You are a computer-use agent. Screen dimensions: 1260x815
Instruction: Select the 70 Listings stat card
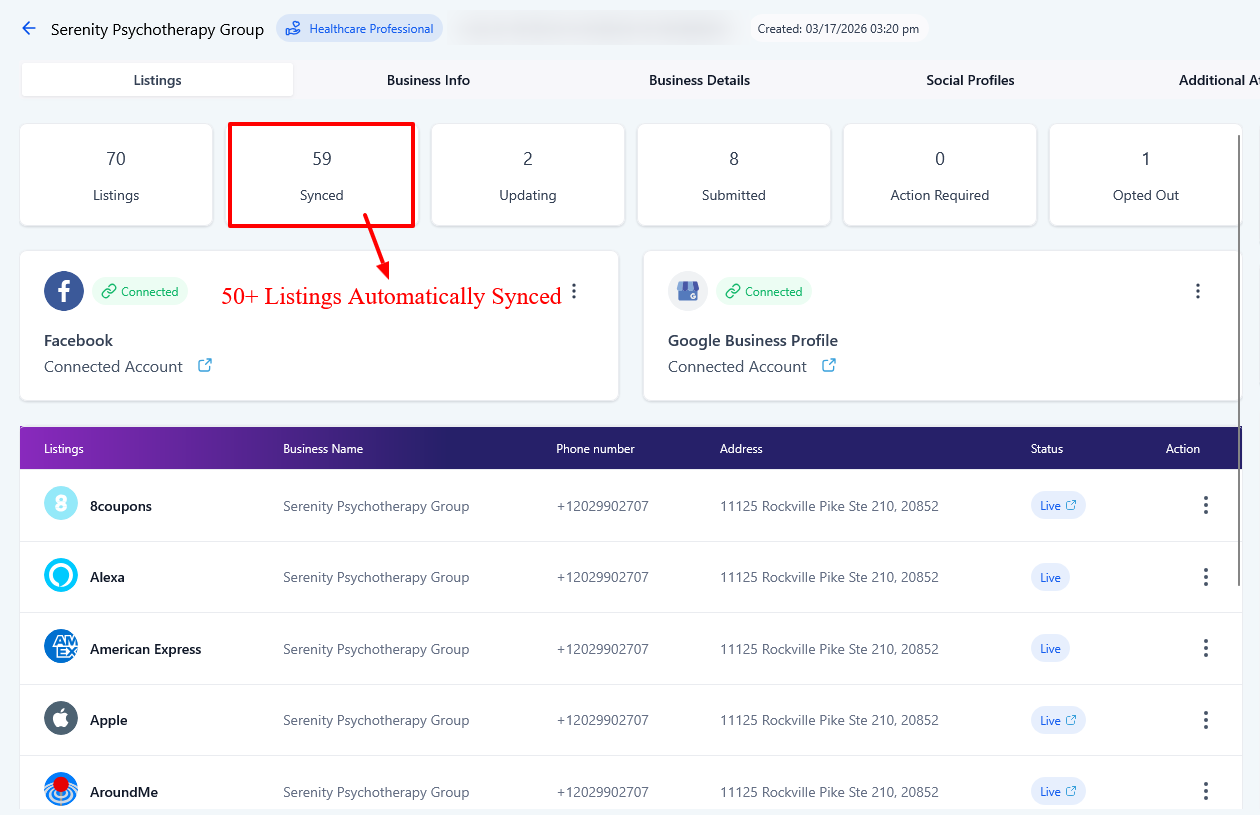click(116, 175)
